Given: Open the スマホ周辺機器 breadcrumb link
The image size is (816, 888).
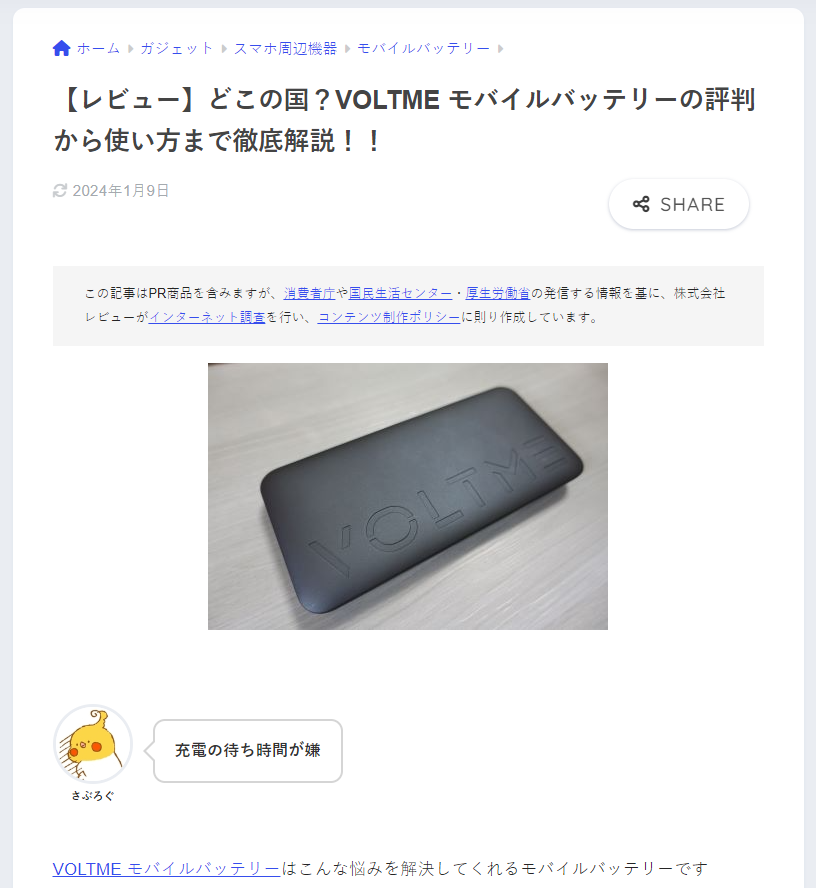Looking at the screenshot, I should click(x=285, y=48).
